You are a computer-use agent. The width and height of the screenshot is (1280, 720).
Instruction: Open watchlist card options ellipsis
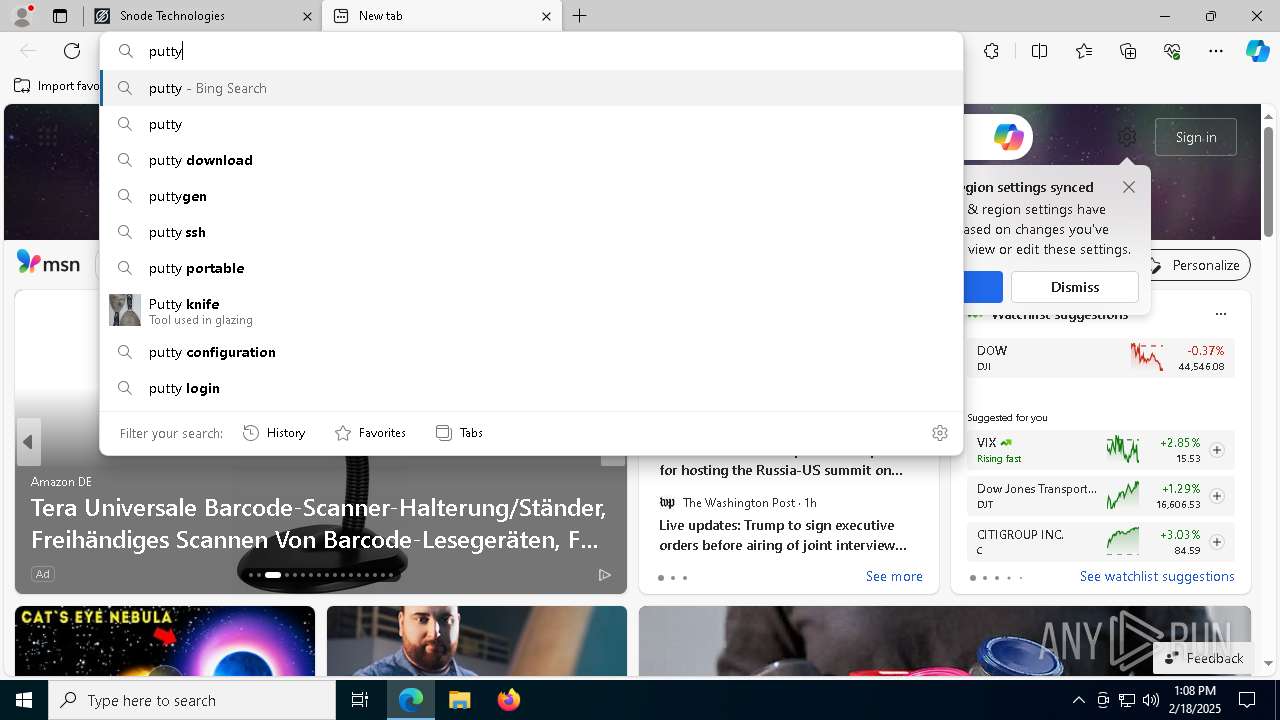tap(1220, 314)
